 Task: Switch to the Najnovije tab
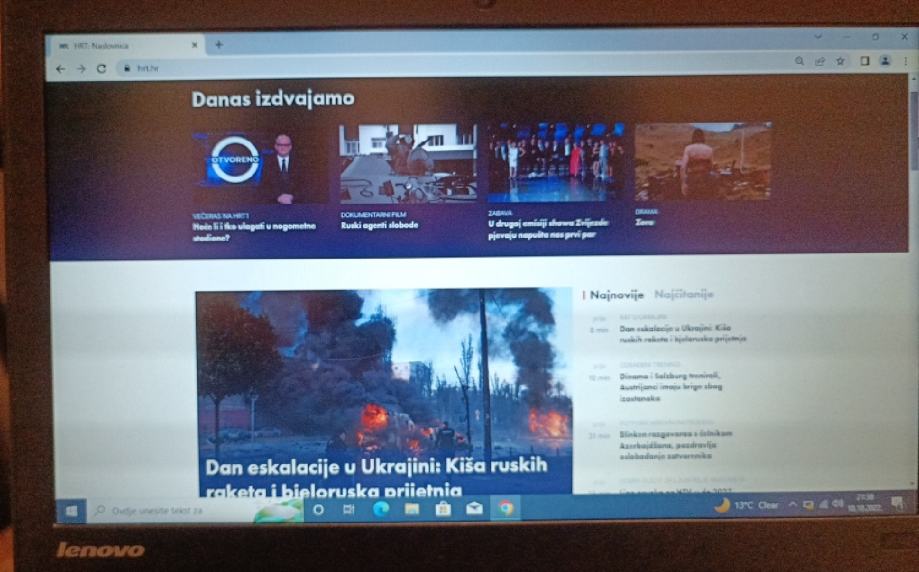pos(617,295)
